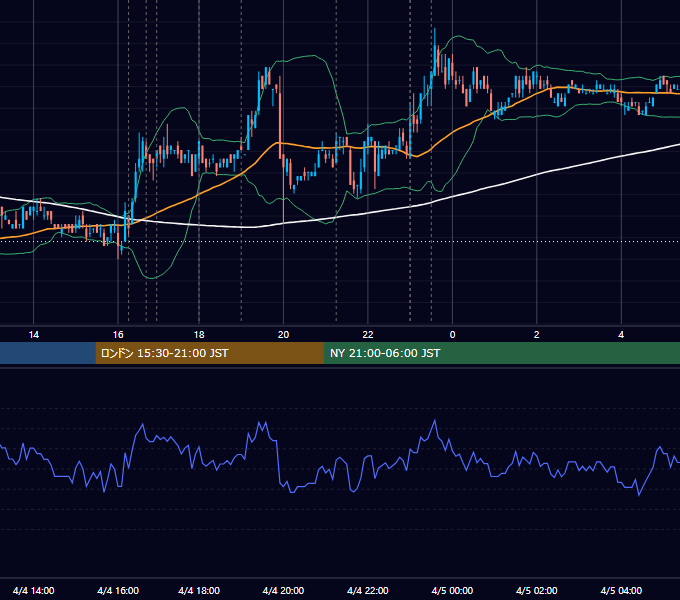Click the 16 hour axis label

[118, 335]
